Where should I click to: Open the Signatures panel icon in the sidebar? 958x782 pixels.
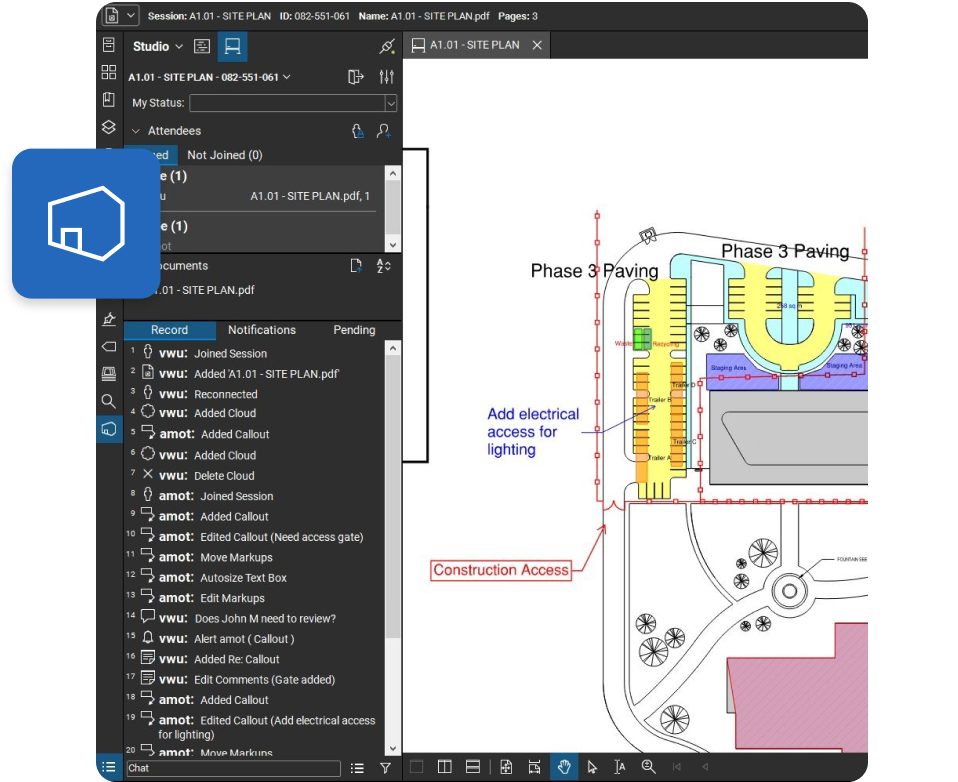[109, 319]
